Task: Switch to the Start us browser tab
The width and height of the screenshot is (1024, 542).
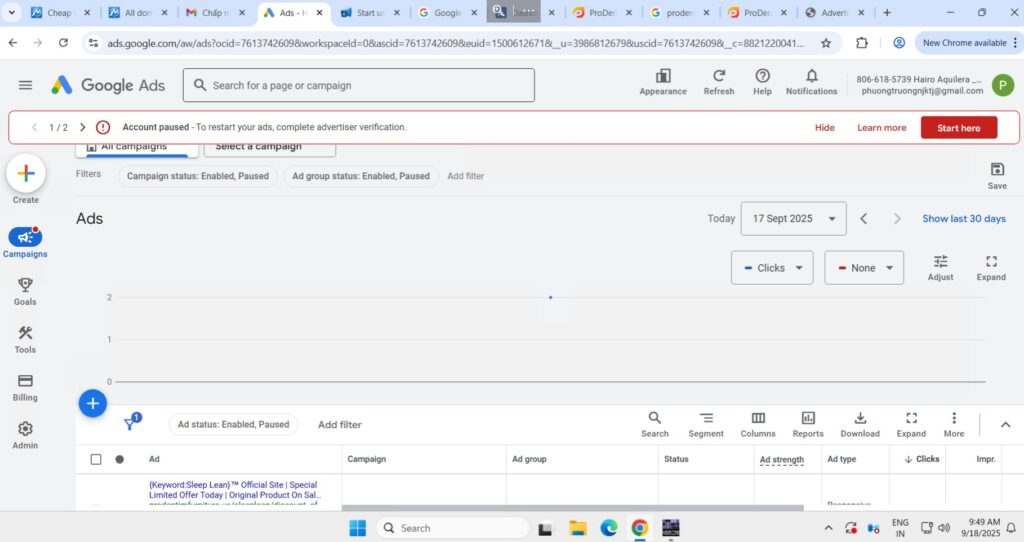Action: (370, 12)
